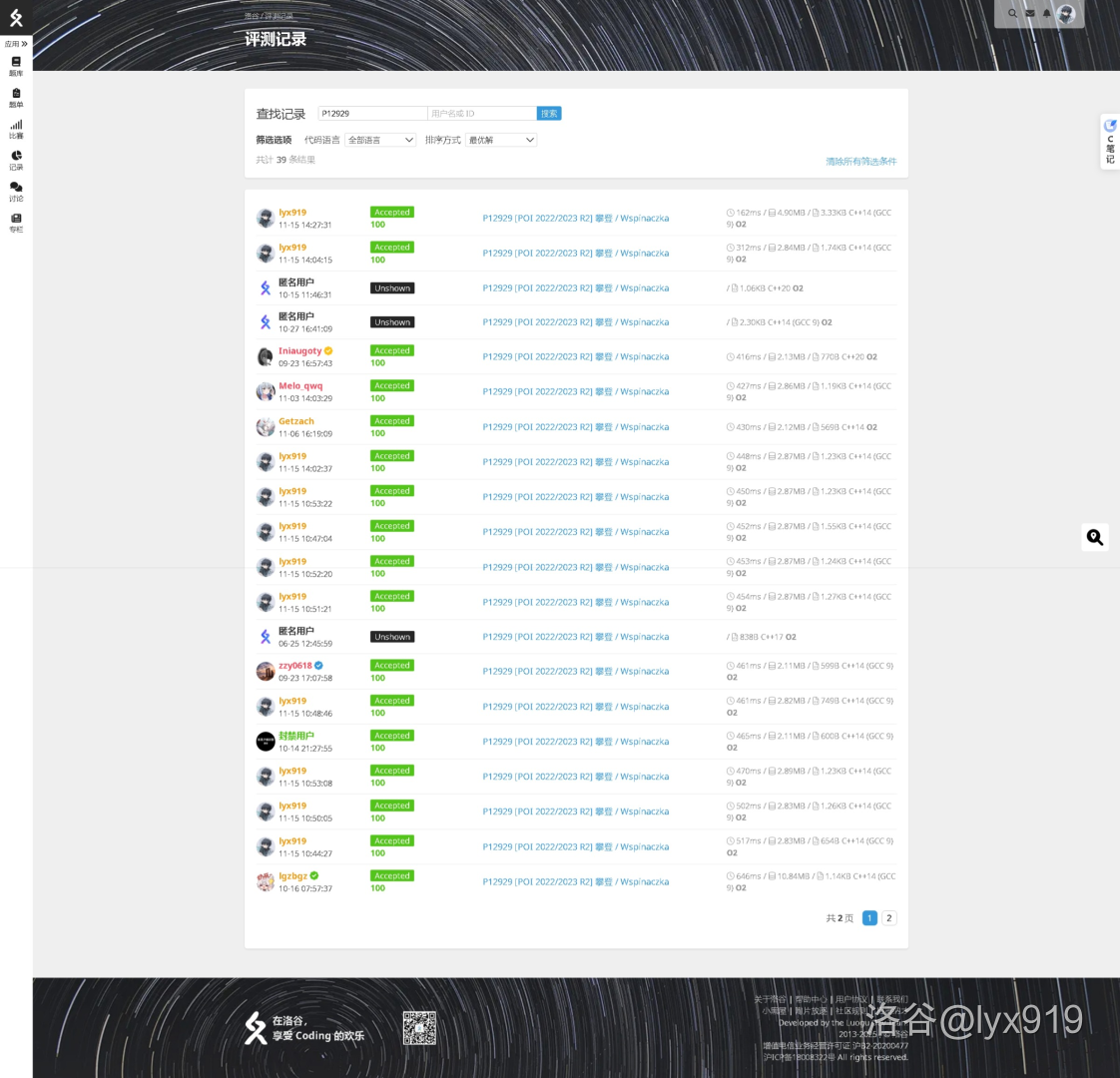
Task: Click the Luogu logo in the corner
Action: click(x=16, y=17)
